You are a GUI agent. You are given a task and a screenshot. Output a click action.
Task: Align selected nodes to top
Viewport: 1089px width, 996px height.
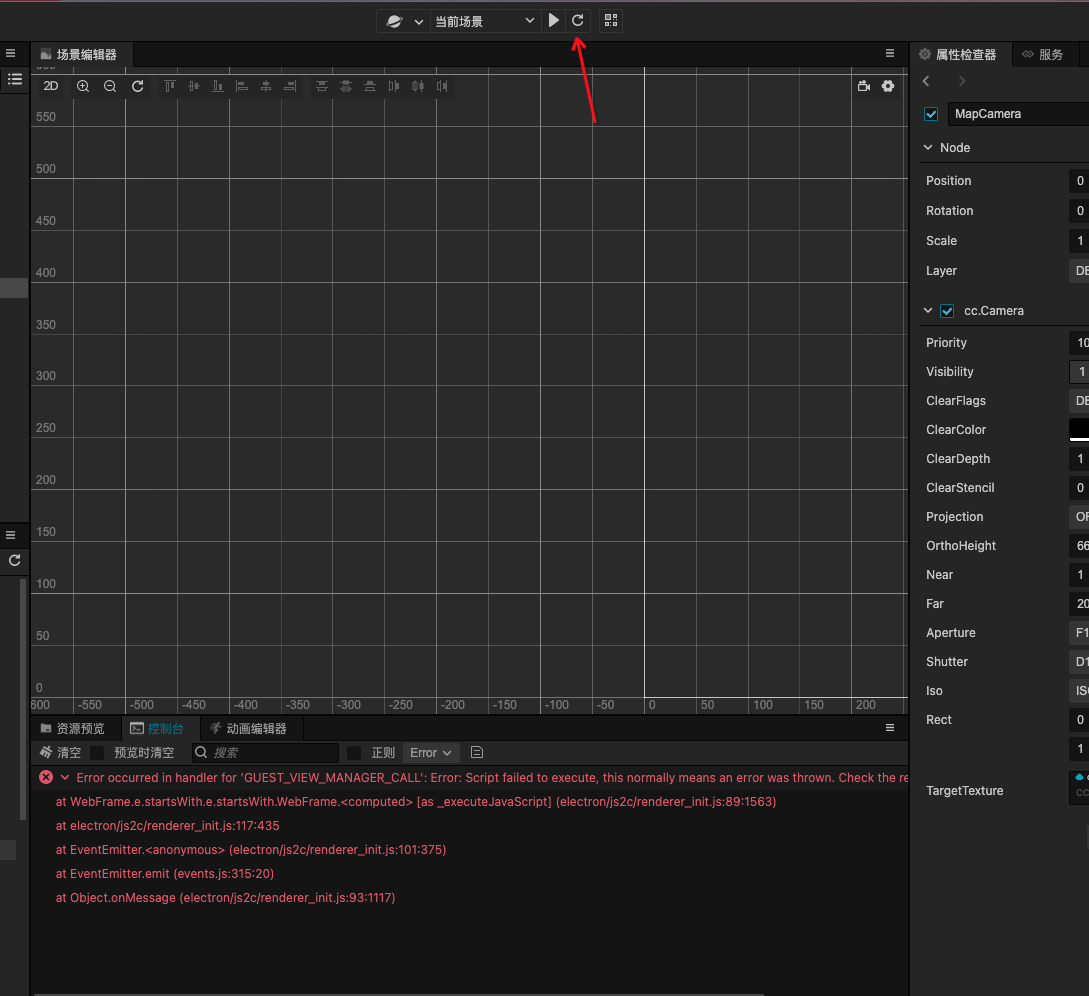169,86
